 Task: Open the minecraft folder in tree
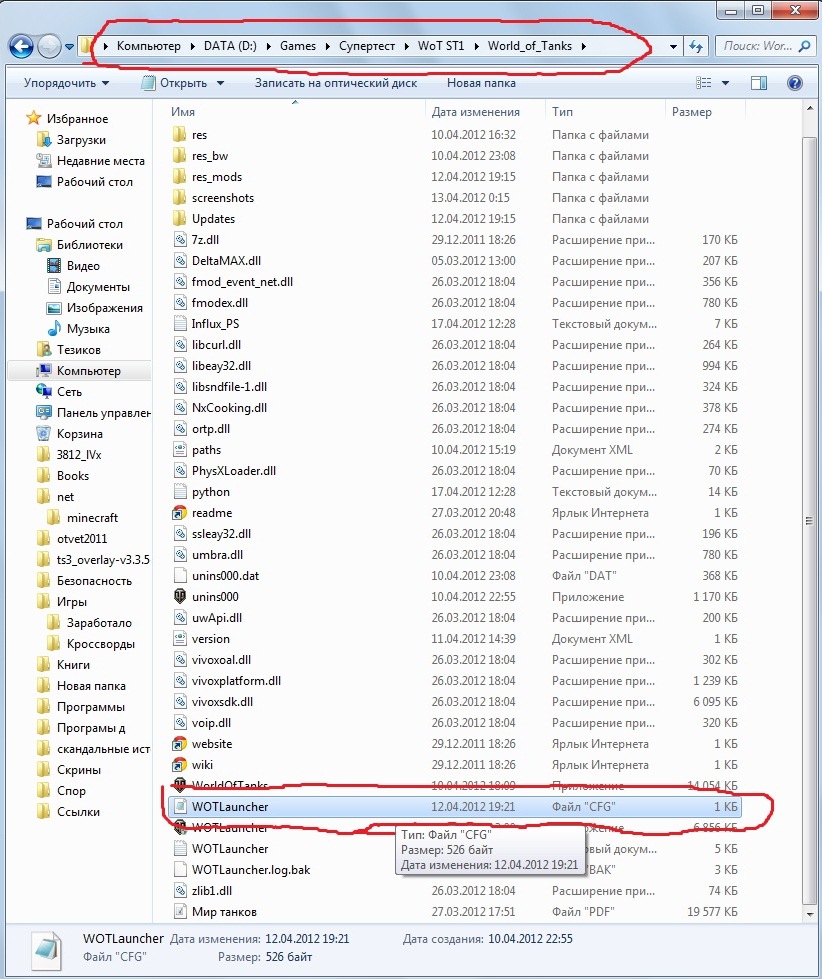(x=92, y=518)
